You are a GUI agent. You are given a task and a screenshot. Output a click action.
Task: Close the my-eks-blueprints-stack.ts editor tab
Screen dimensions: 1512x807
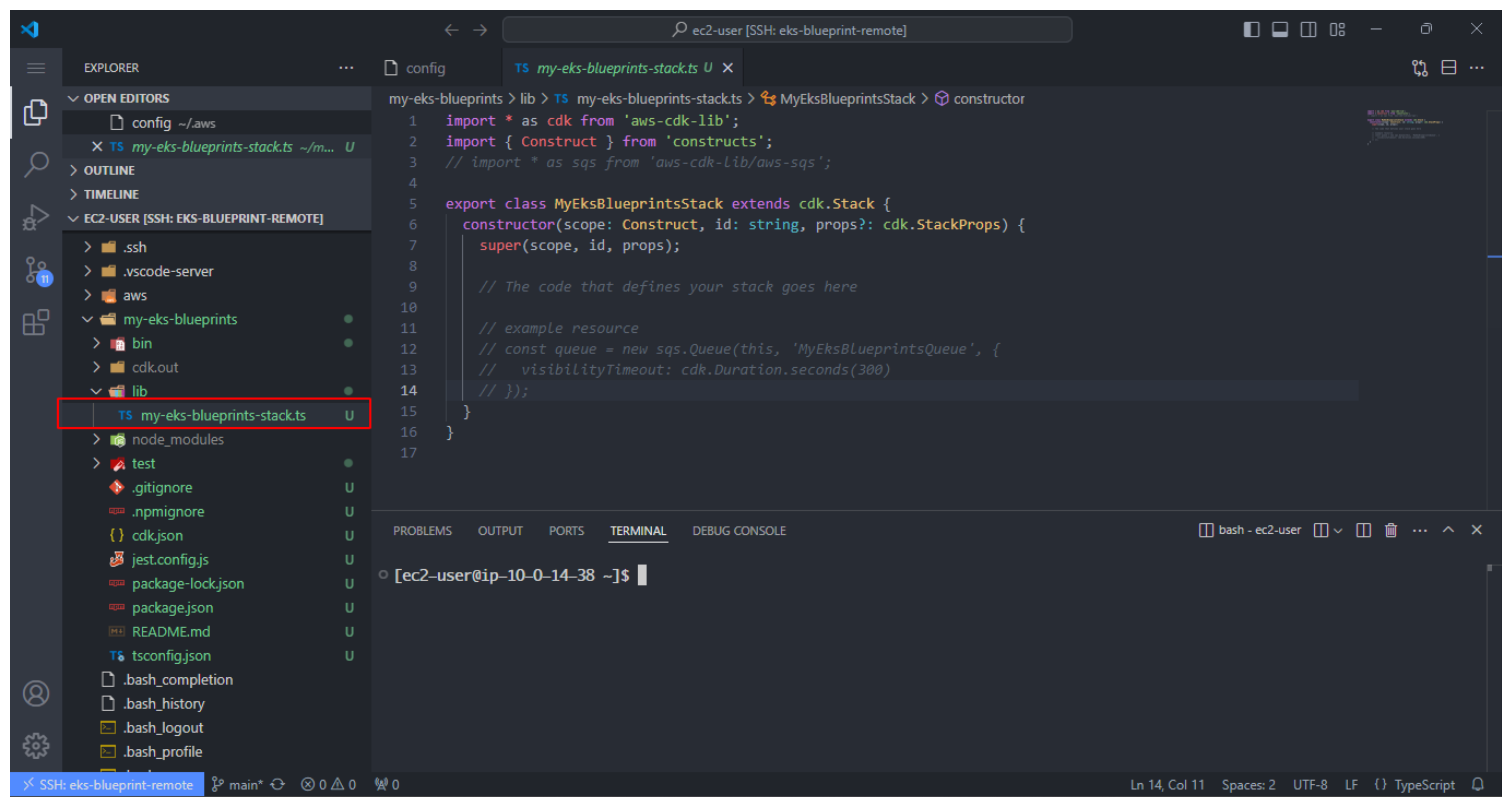pos(728,68)
